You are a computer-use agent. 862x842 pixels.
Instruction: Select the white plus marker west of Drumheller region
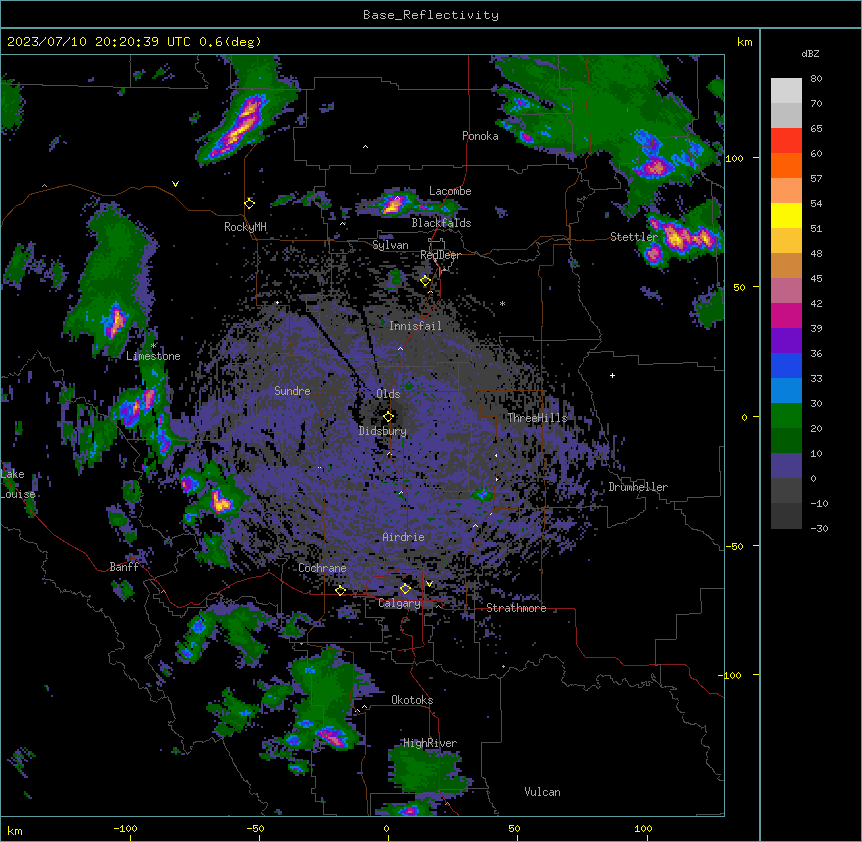(612, 375)
